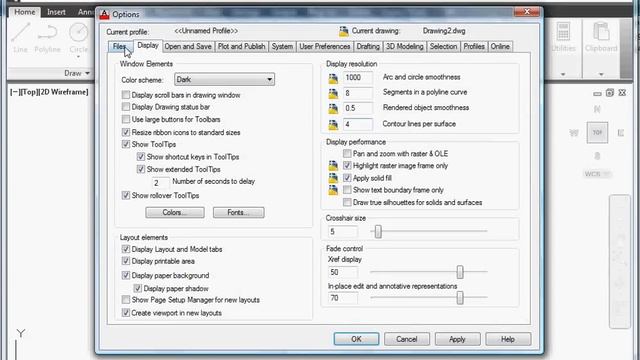Toggle Show rollover ToolTips
The width and height of the screenshot is (640, 360).
tap(126, 196)
